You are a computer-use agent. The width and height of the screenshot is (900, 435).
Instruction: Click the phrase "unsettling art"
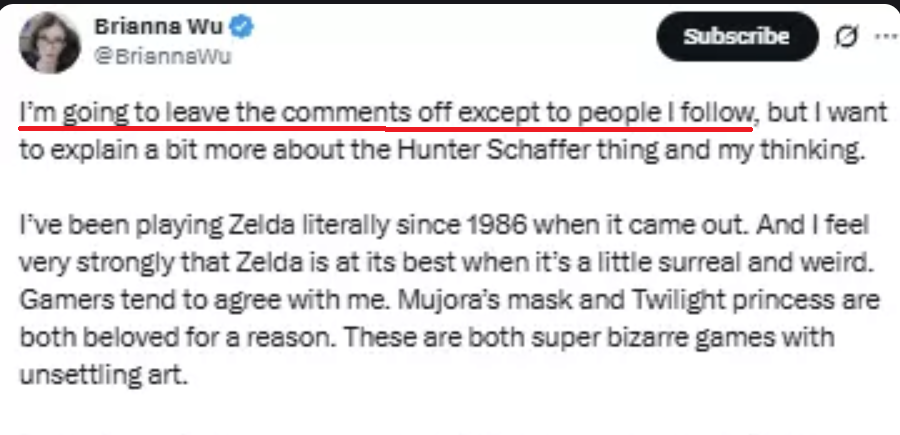(103, 376)
